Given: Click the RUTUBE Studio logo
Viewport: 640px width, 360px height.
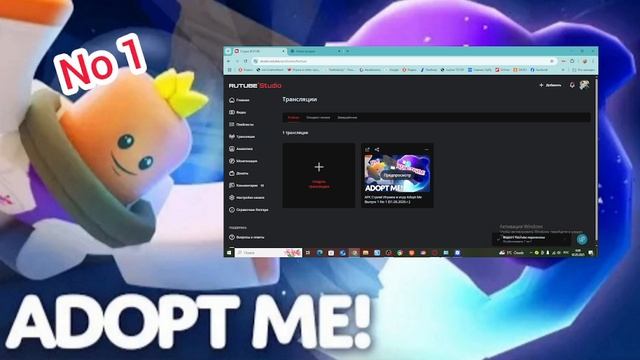Looking at the screenshot, I should point(255,86).
